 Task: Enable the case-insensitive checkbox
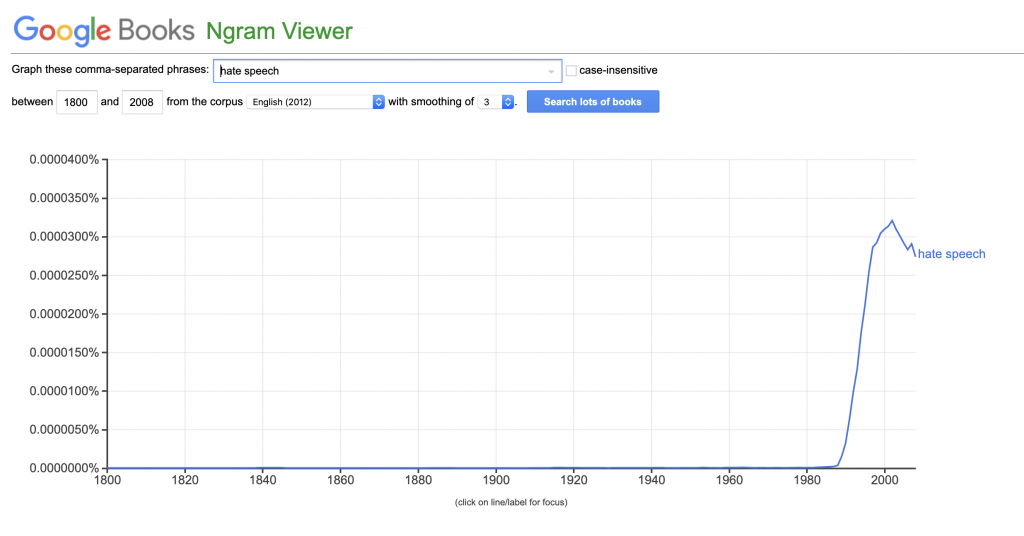coord(572,71)
